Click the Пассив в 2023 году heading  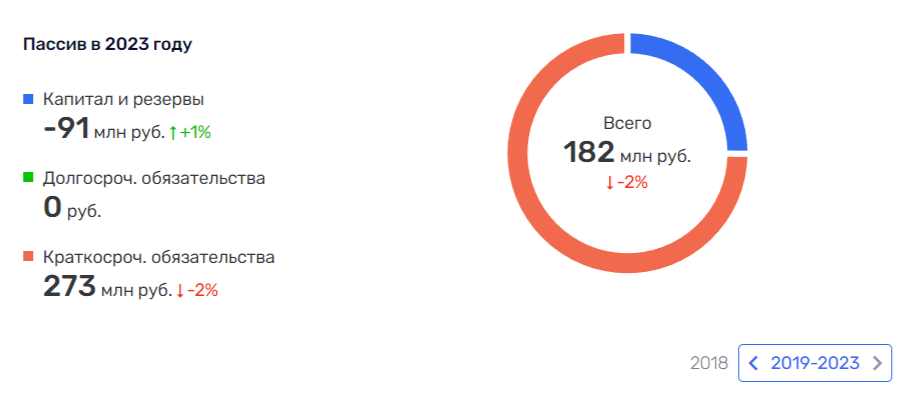pos(108,45)
